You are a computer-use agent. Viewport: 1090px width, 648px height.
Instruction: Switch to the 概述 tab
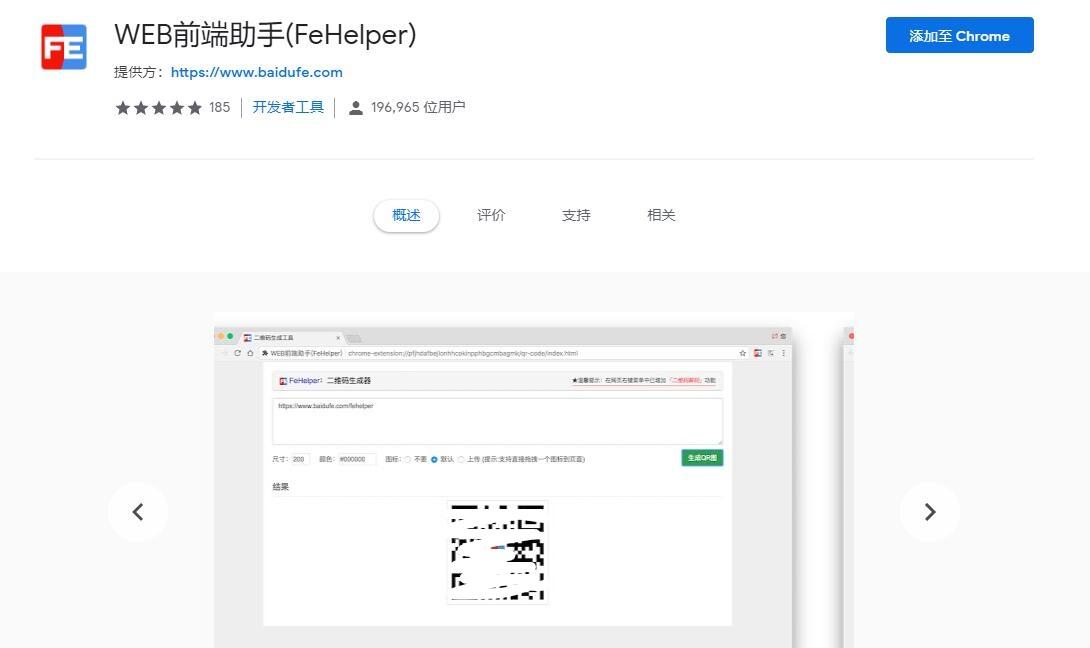[406, 216]
